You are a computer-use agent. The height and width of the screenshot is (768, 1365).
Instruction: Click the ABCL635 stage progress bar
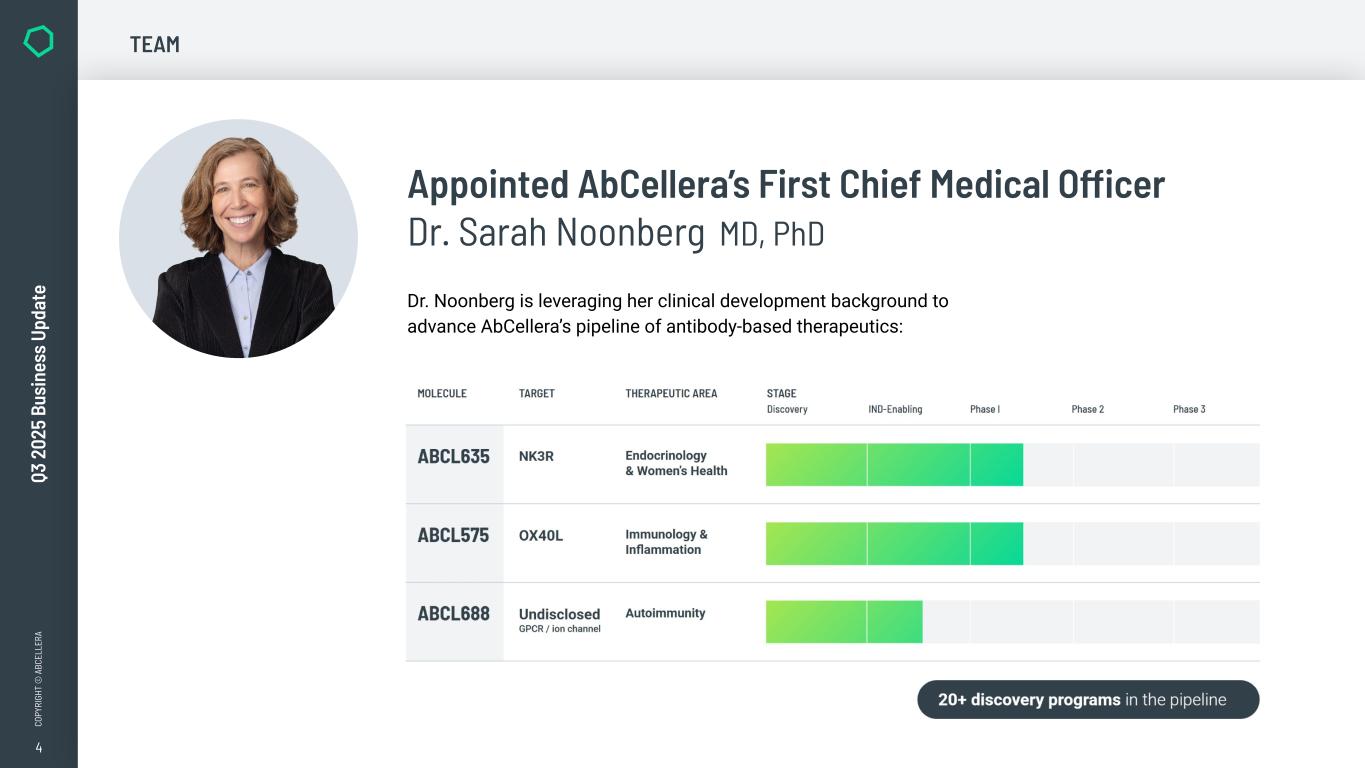894,465
